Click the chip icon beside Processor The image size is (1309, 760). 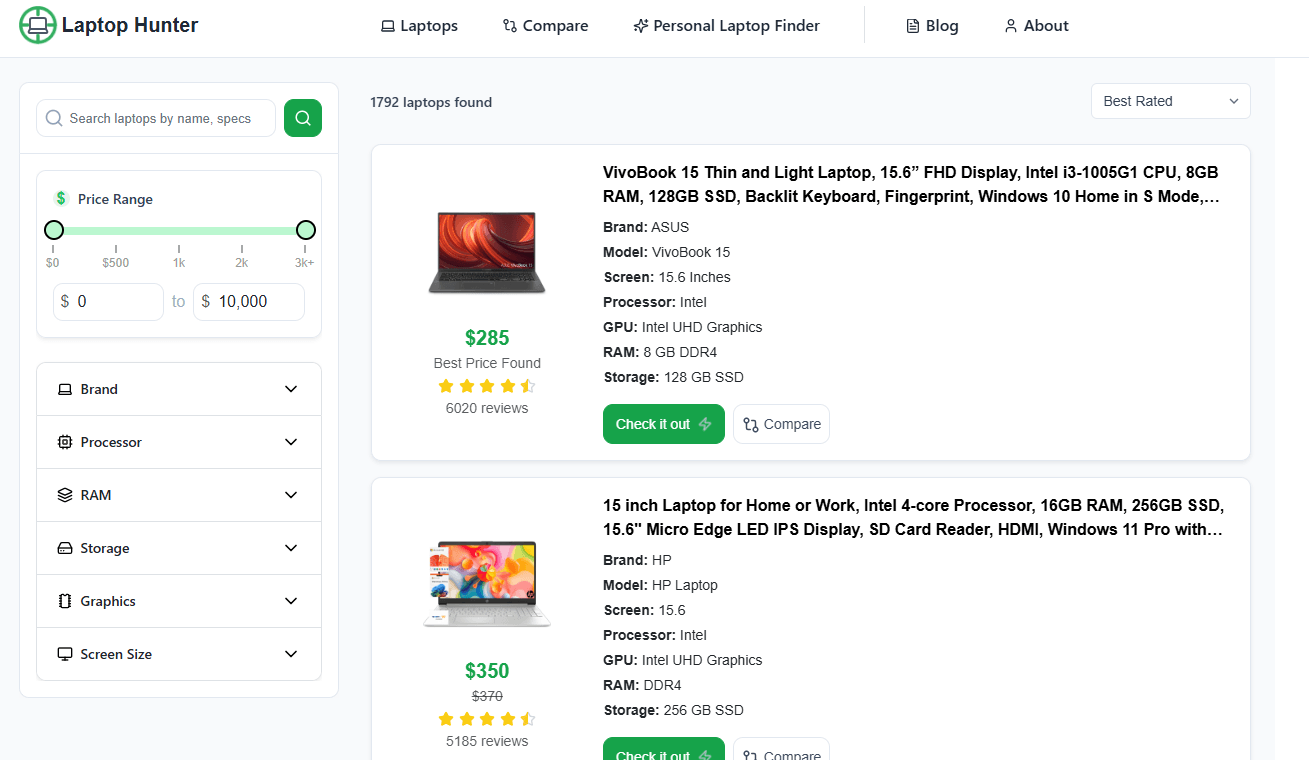(x=65, y=442)
